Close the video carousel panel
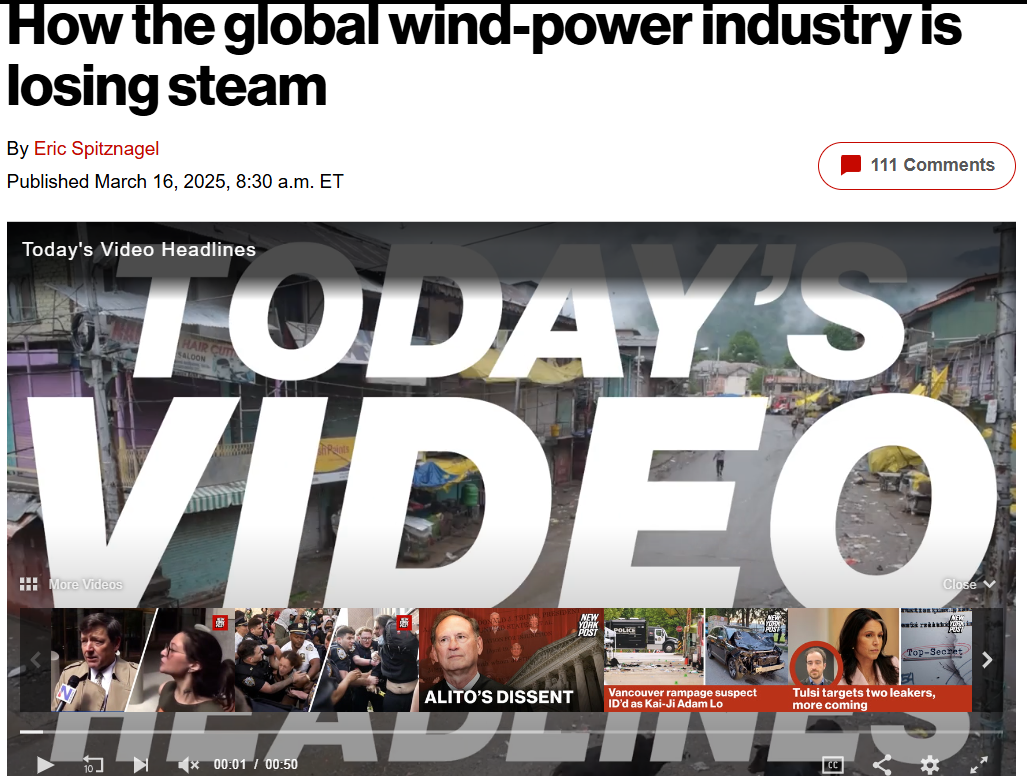Image resolution: width=1027 pixels, height=776 pixels. click(x=969, y=584)
